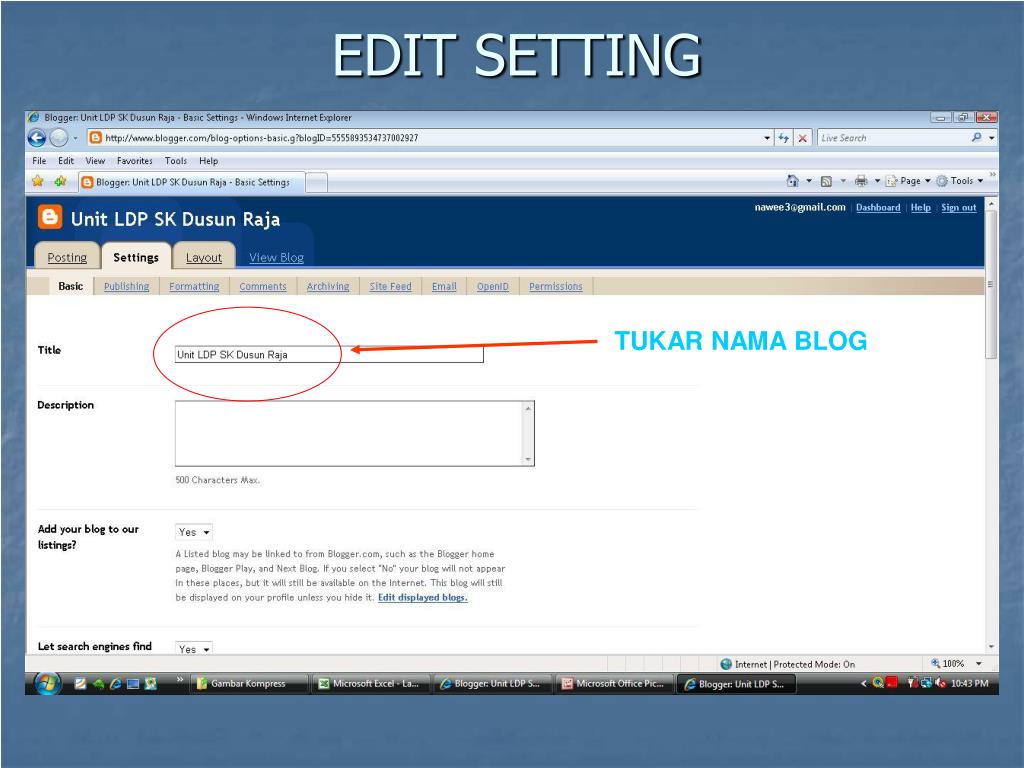Screen dimensions: 1024x768
Task: Click the Internet Protected Mode status globe
Action: [726, 664]
